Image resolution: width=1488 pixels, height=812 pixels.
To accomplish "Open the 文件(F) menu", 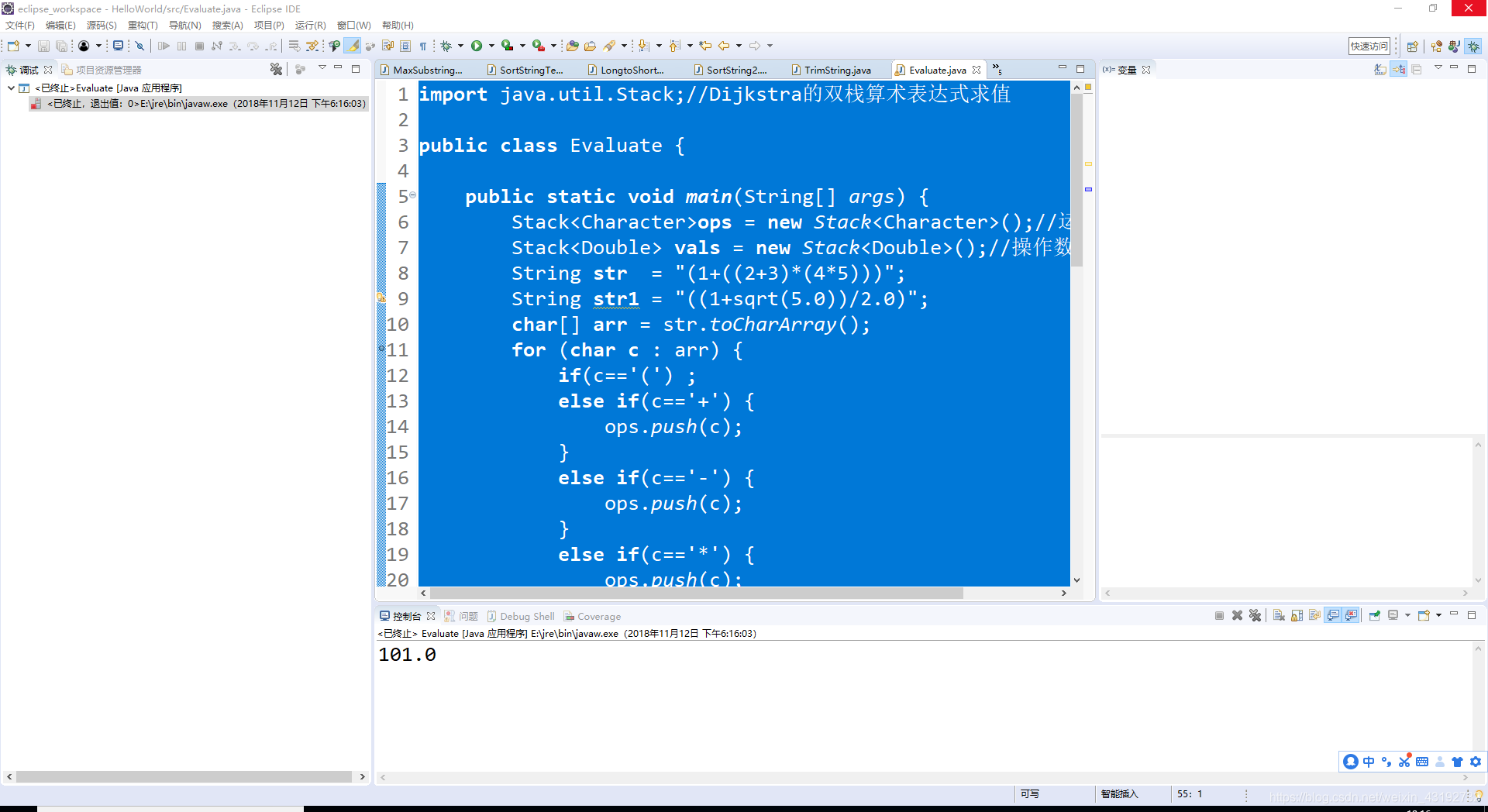I will click(20, 26).
